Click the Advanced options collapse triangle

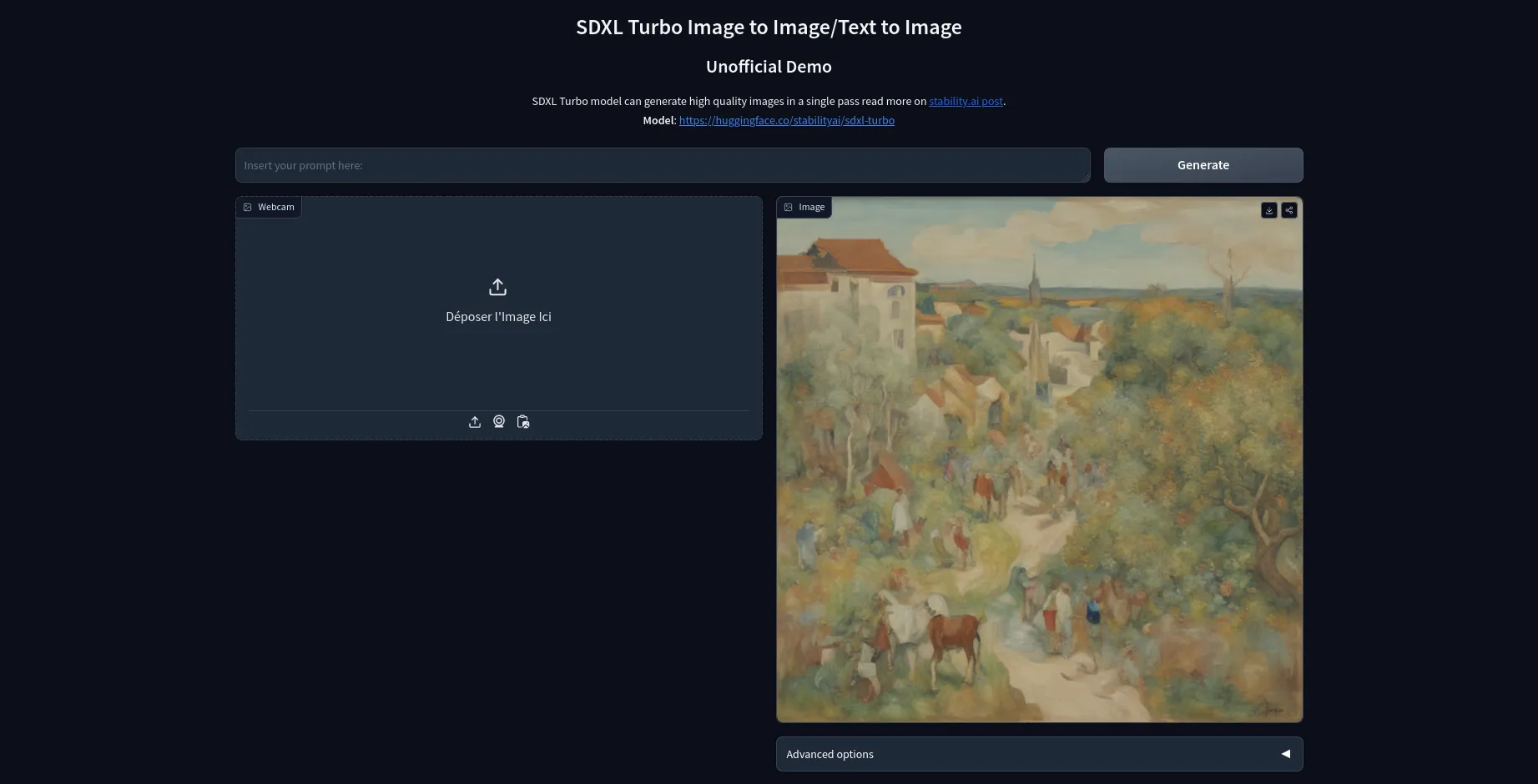click(1285, 753)
